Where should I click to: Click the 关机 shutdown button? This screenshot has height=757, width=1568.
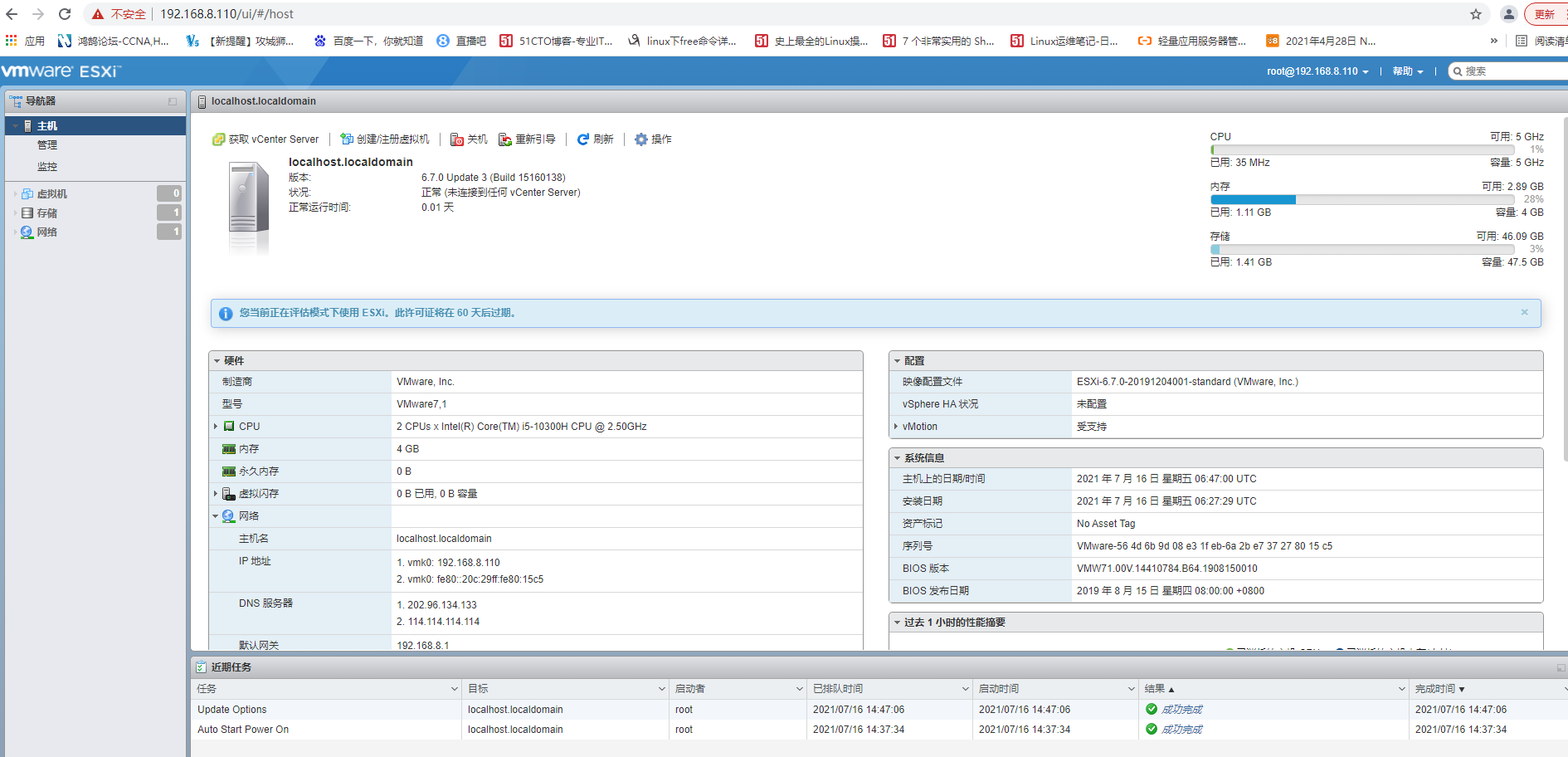click(x=469, y=139)
